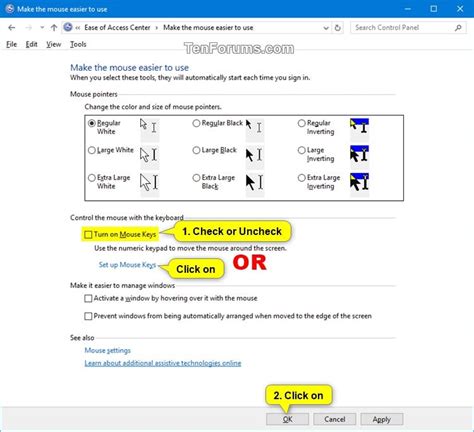The height and width of the screenshot is (432, 474).
Task: Check Activate a window by hovering option
Action: pyautogui.click(x=88, y=298)
